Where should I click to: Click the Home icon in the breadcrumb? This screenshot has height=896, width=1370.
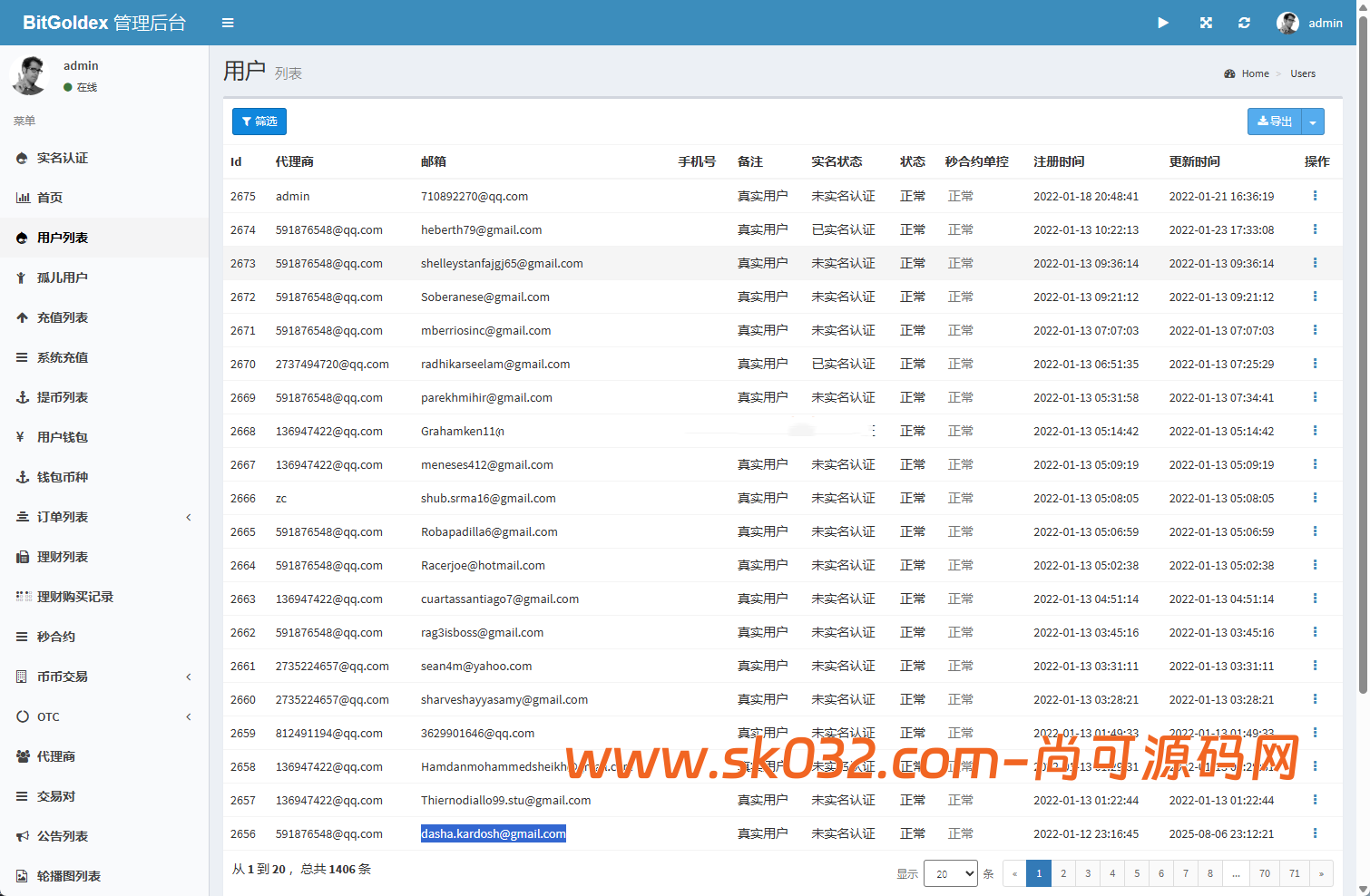click(1230, 73)
